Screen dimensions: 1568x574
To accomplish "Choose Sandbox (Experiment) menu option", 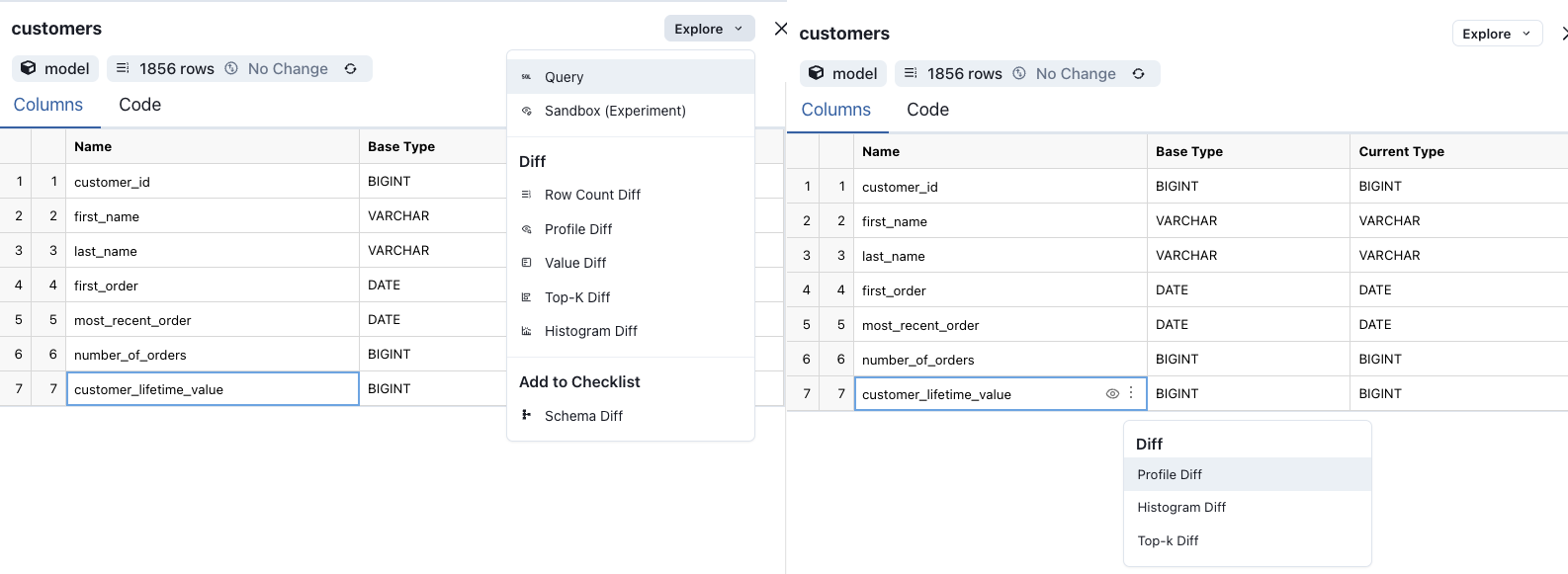I will [x=614, y=111].
